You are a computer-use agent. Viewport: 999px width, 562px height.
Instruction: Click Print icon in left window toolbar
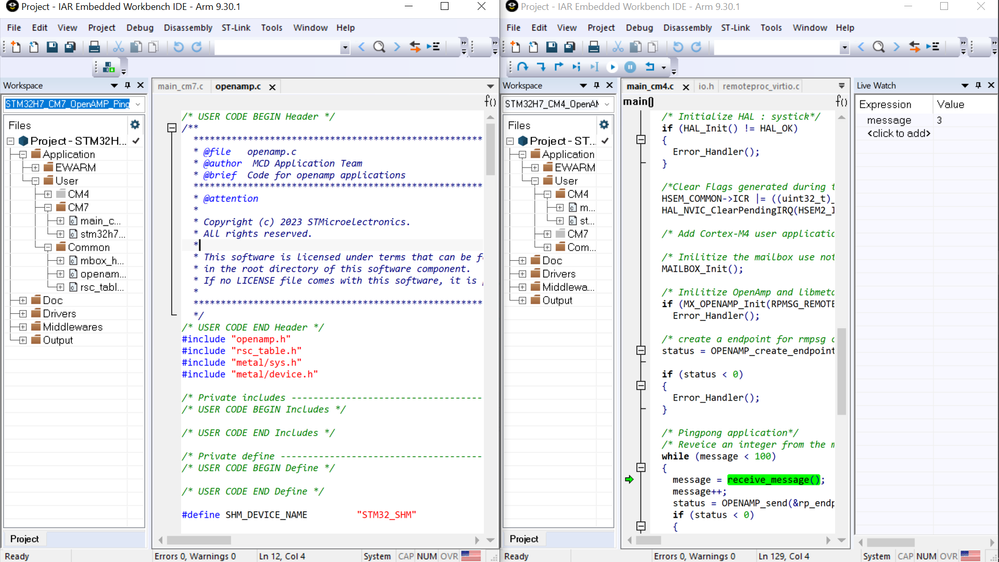tap(94, 47)
